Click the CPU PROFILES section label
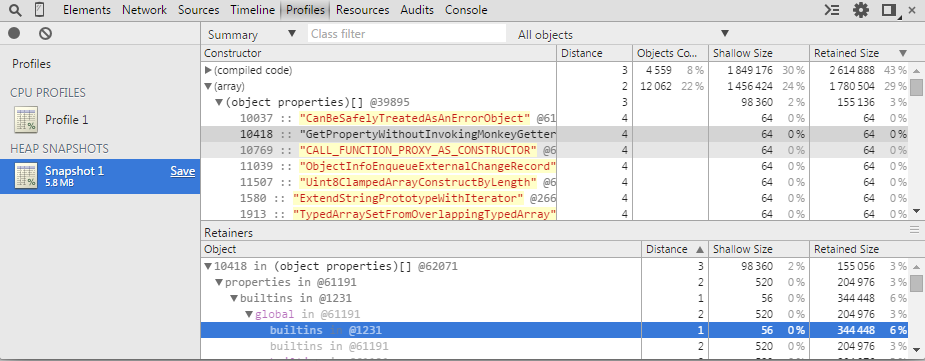The image size is (925, 361). pos(48,93)
